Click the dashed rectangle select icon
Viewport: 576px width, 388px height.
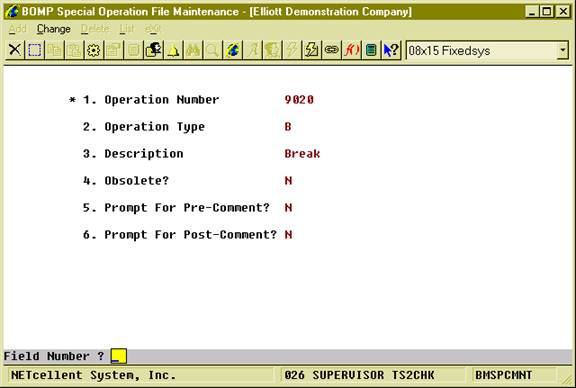tap(35, 50)
